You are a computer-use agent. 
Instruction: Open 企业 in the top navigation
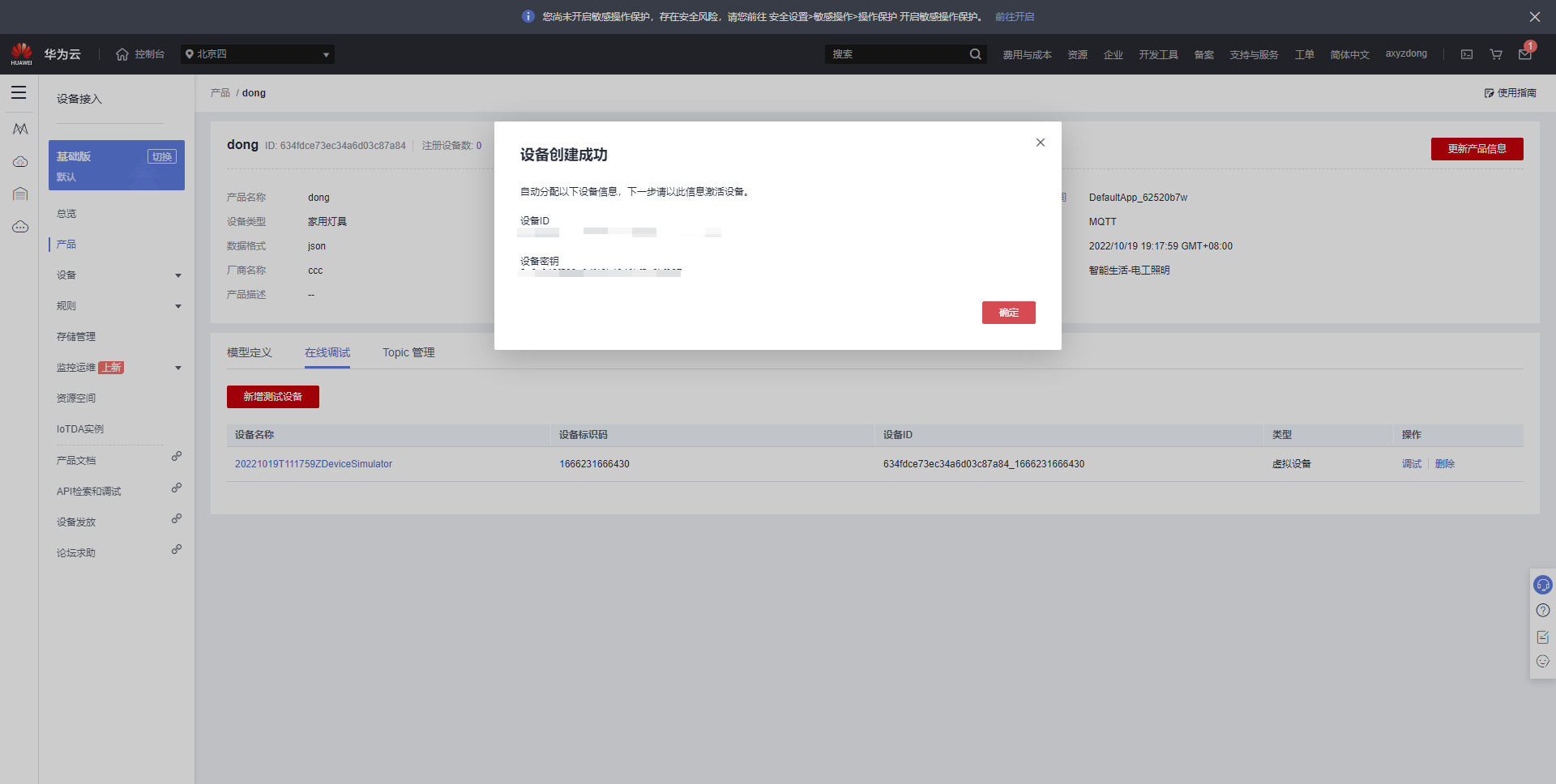pos(1114,55)
